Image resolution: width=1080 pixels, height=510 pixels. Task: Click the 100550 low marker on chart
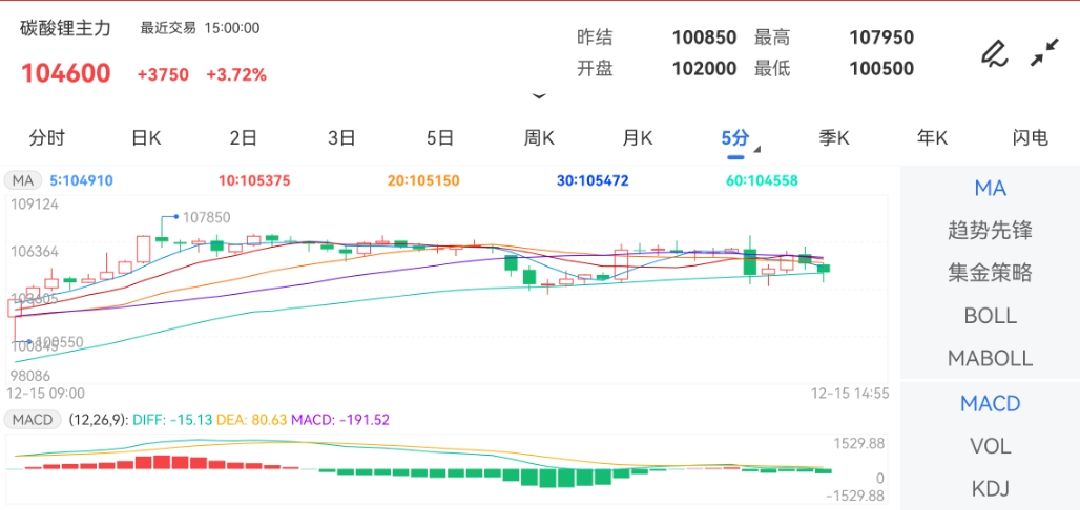[x=59, y=343]
